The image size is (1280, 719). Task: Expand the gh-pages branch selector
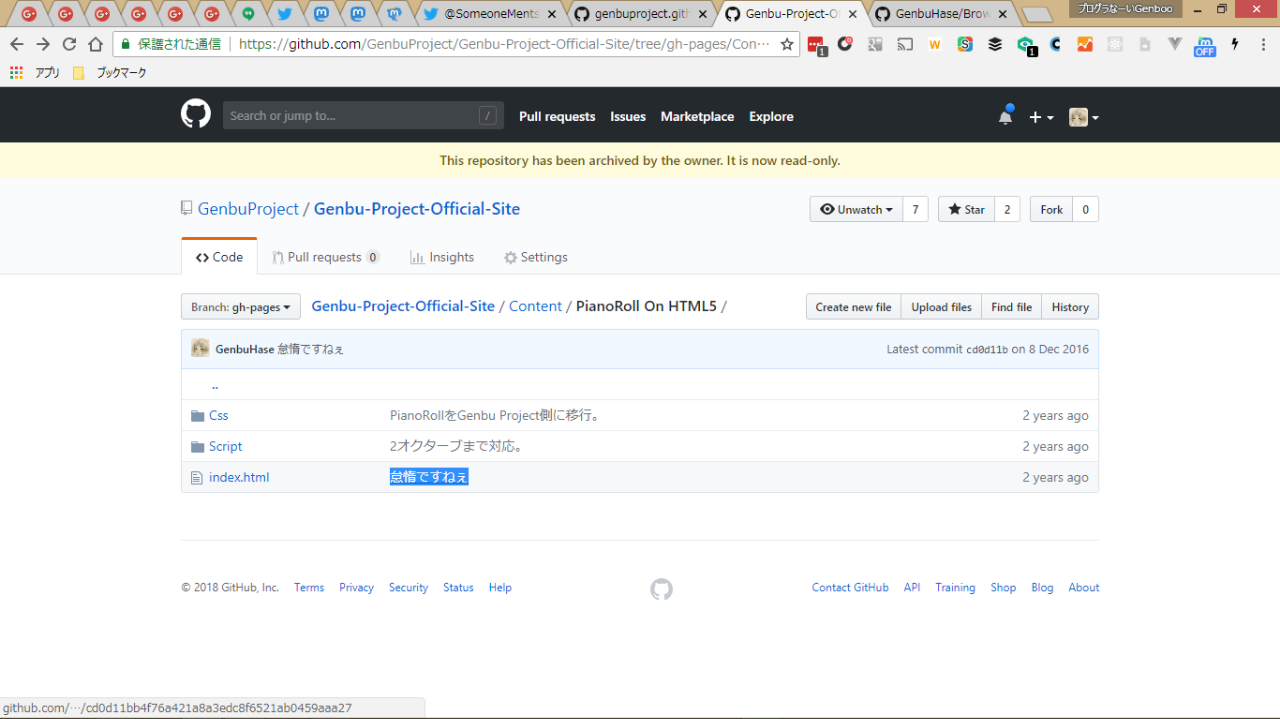pyautogui.click(x=240, y=307)
